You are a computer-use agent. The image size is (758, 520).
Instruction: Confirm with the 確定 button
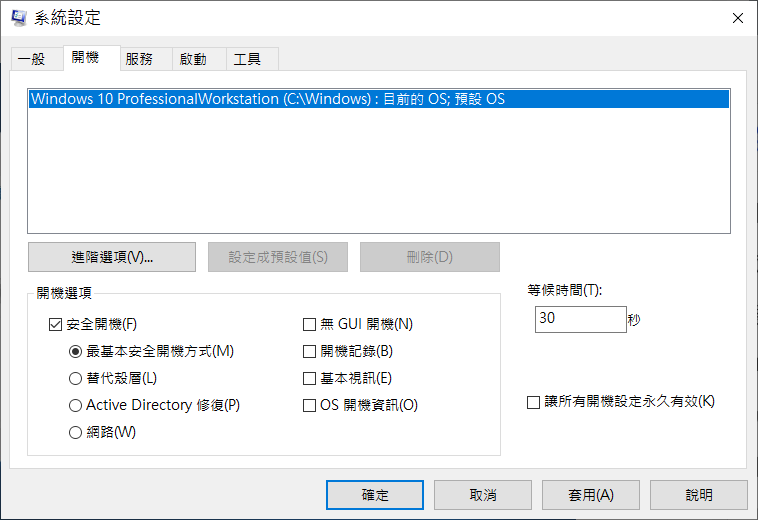pyautogui.click(x=375, y=495)
